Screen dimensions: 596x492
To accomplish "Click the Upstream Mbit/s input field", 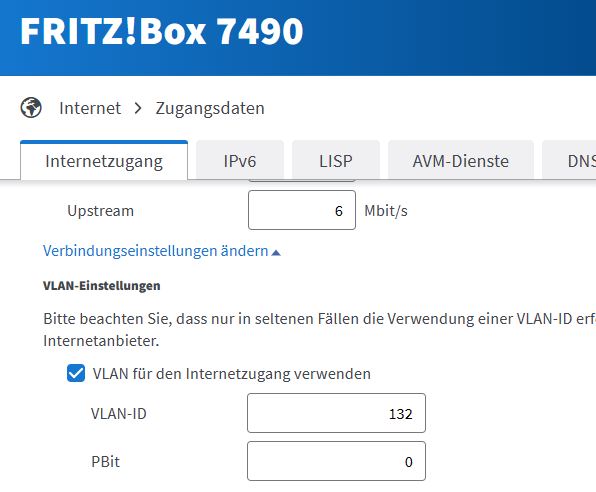I will pyautogui.click(x=302, y=210).
